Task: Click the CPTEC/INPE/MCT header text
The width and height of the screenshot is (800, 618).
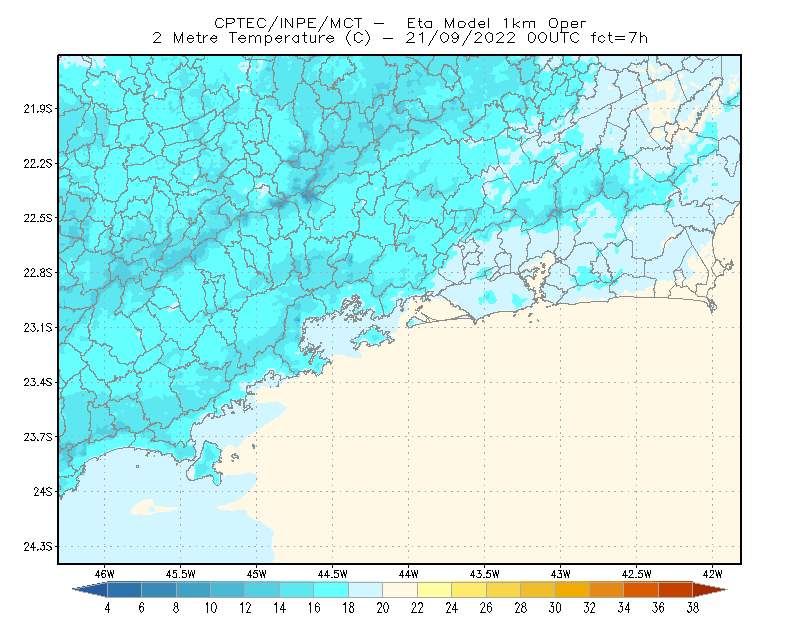Action: coord(288,23)
